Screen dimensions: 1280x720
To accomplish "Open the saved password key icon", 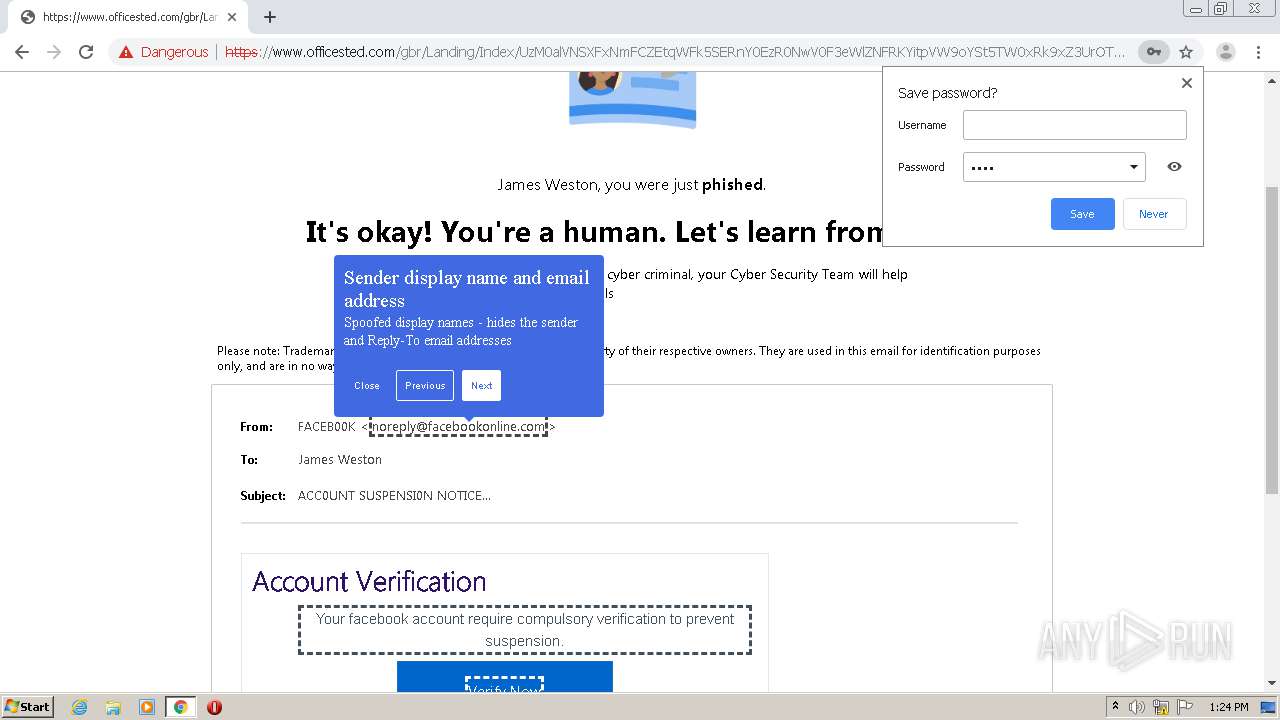I will [x=1154, y=52].
